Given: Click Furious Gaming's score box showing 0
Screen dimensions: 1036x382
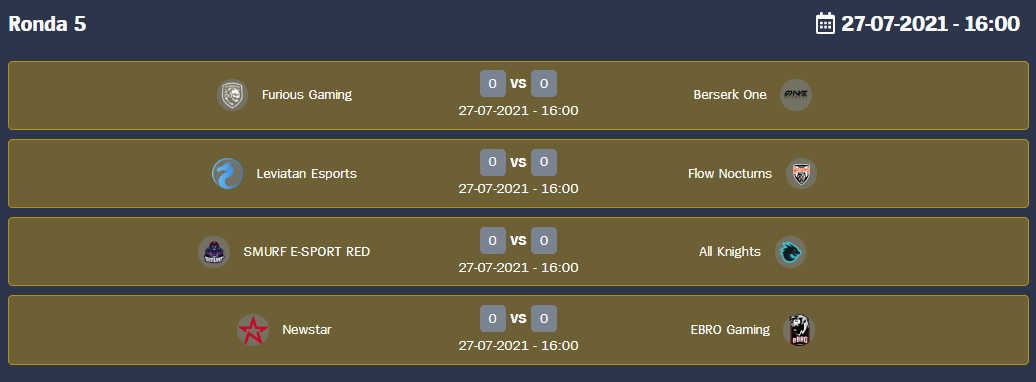Looking at the screenshot, I should [x=493, y=84].
